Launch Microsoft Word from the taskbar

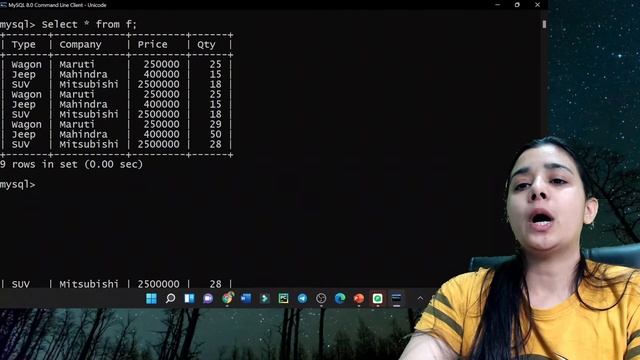click(246, 298)
